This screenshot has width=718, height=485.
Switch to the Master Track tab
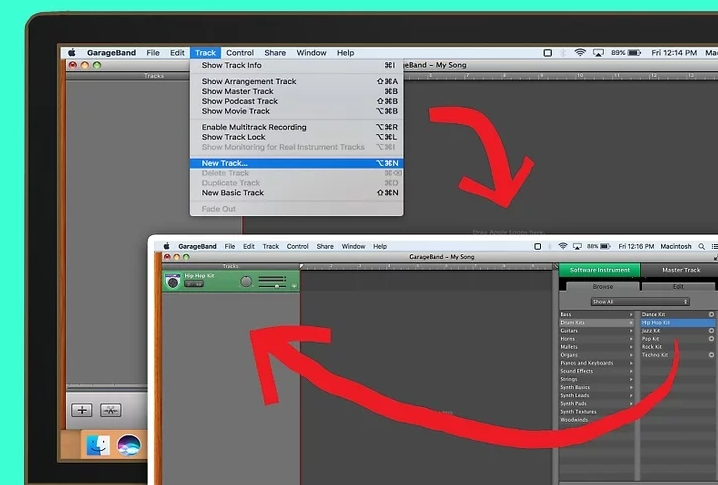pos(680,270)
